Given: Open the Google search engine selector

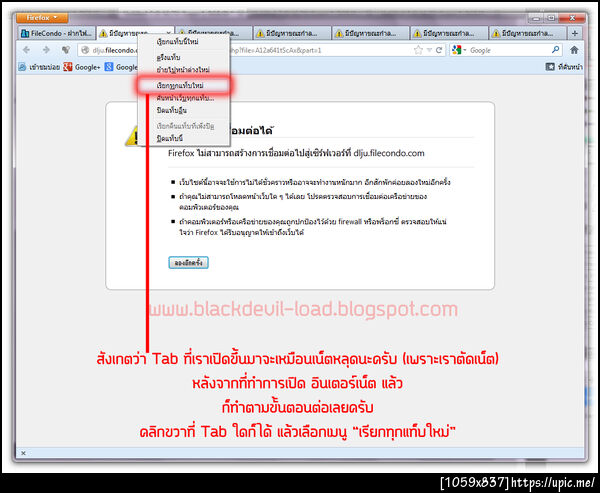Looking at the screenshot, I should click(x=458, y=50).
